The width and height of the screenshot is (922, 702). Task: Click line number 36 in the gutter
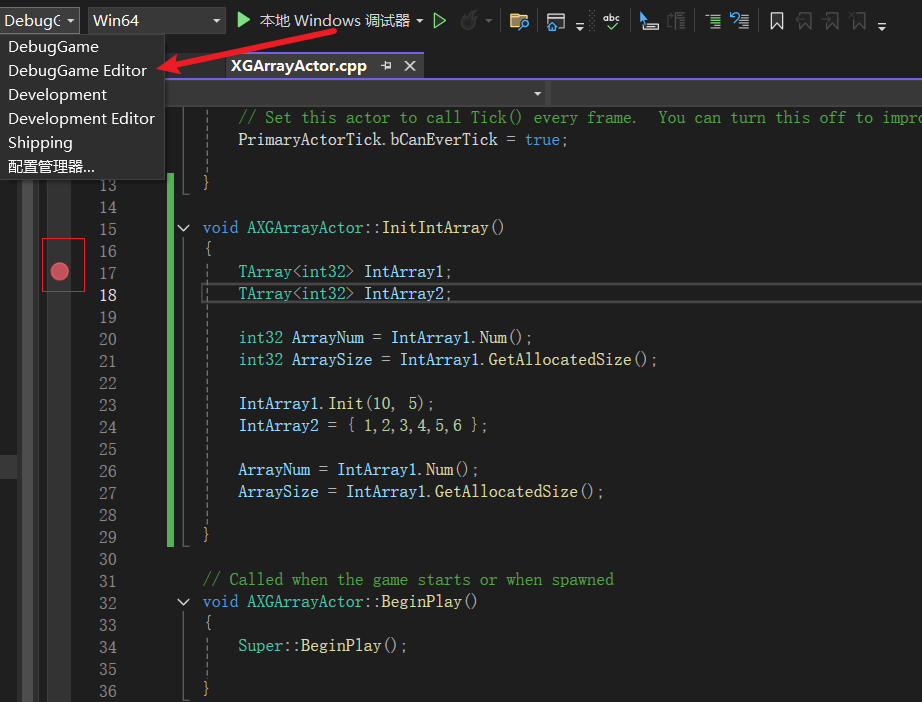click(x=108, y=691)
